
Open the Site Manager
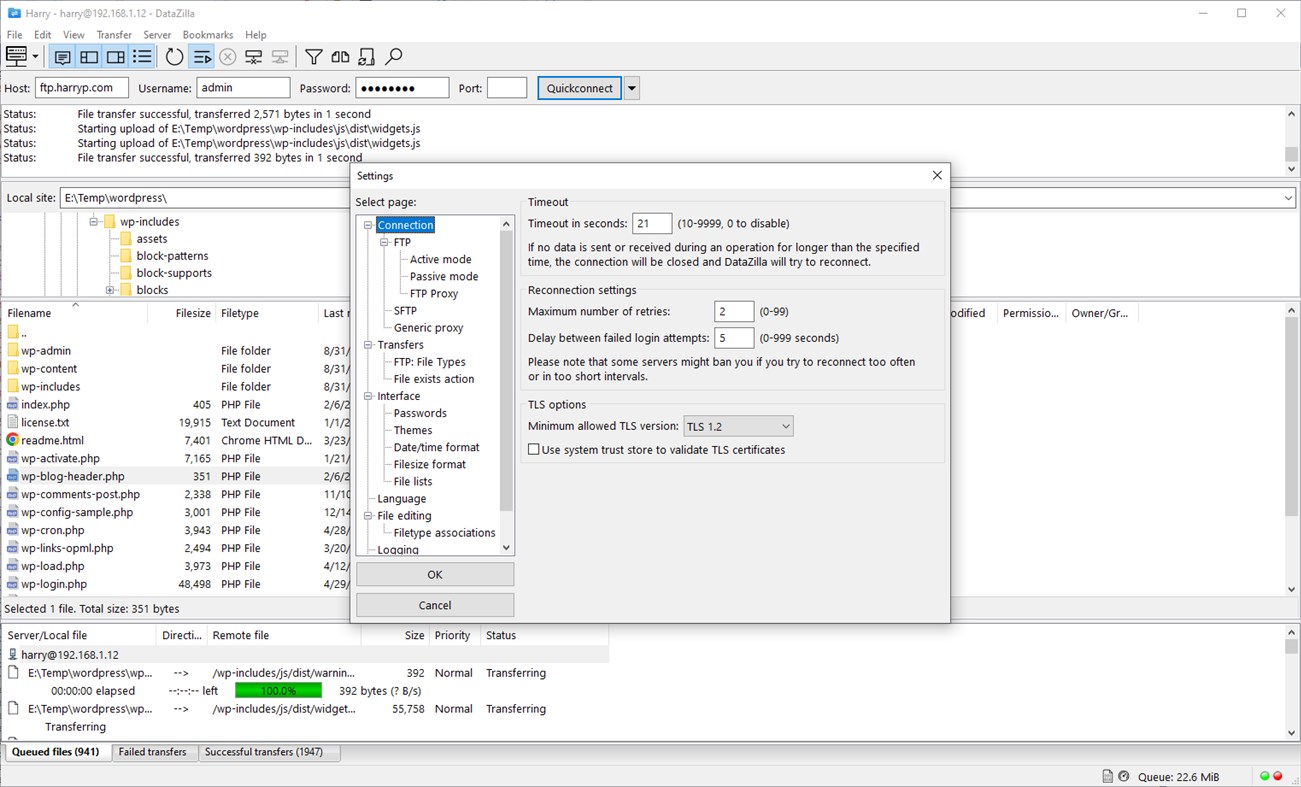(x=16, y=56)
